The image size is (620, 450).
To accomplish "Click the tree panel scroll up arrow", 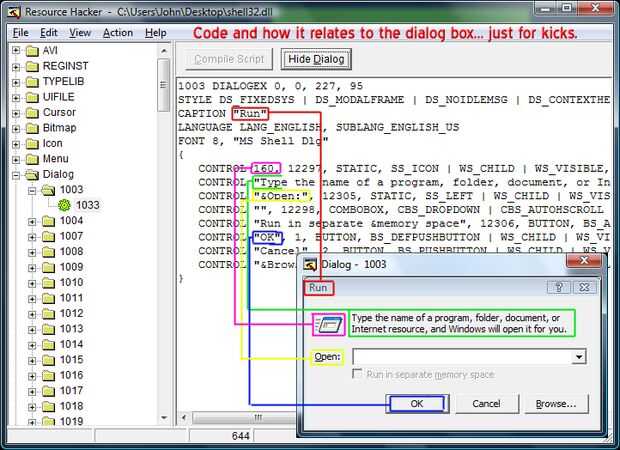I will point(164,51).
